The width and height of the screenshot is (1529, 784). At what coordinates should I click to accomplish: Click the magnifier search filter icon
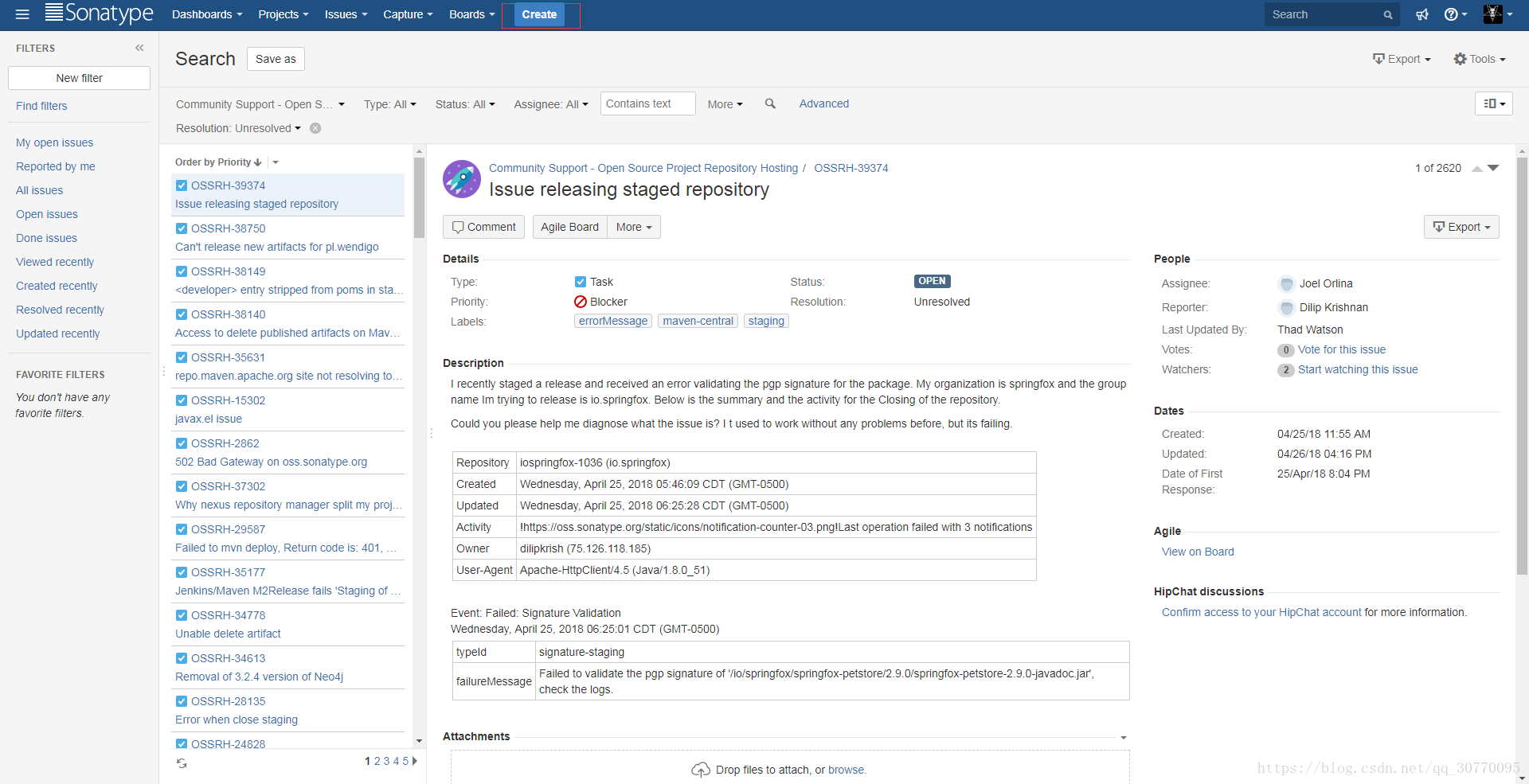[x=770, y=103]
